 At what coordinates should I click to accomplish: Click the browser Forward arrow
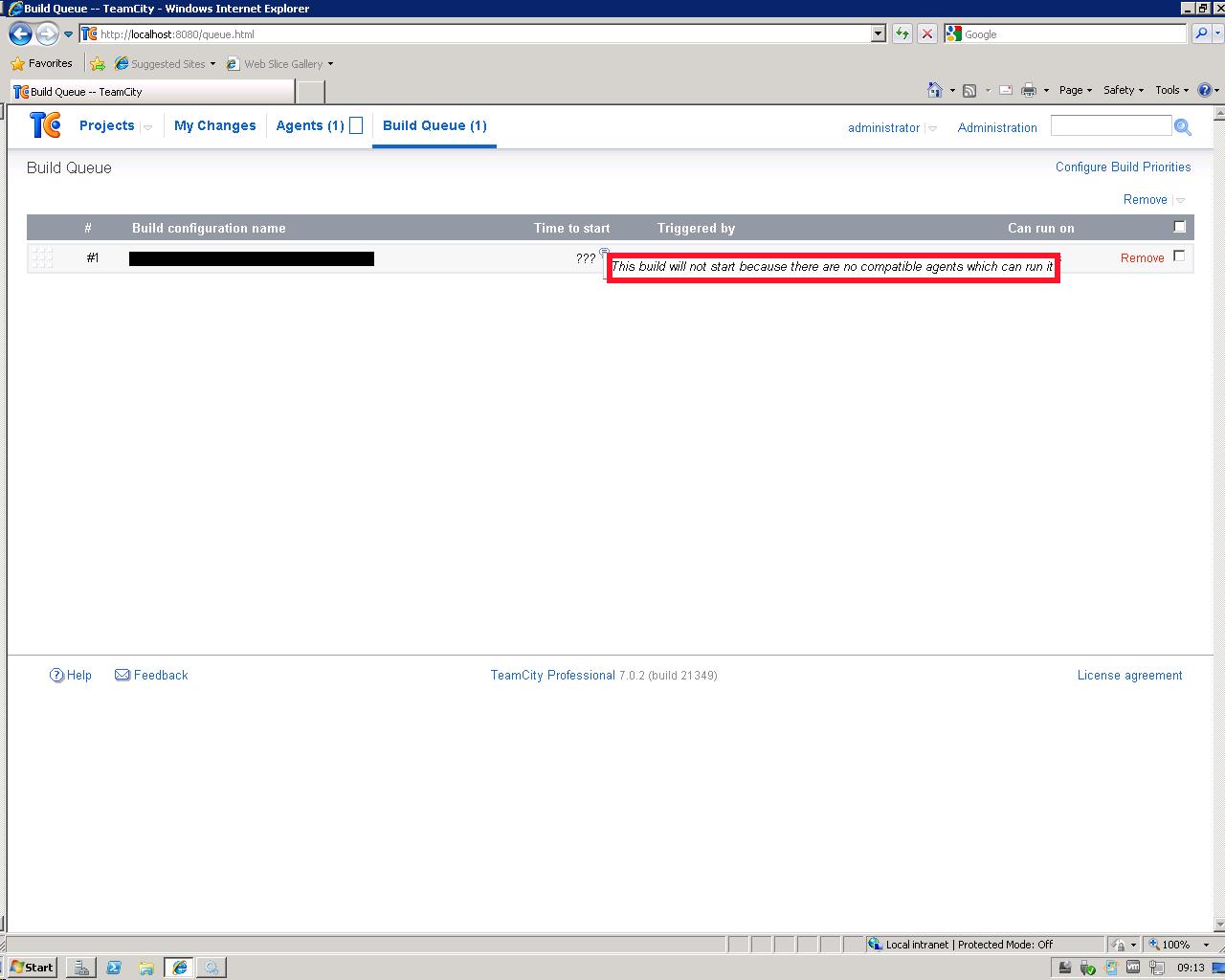(x=47, y=34)
